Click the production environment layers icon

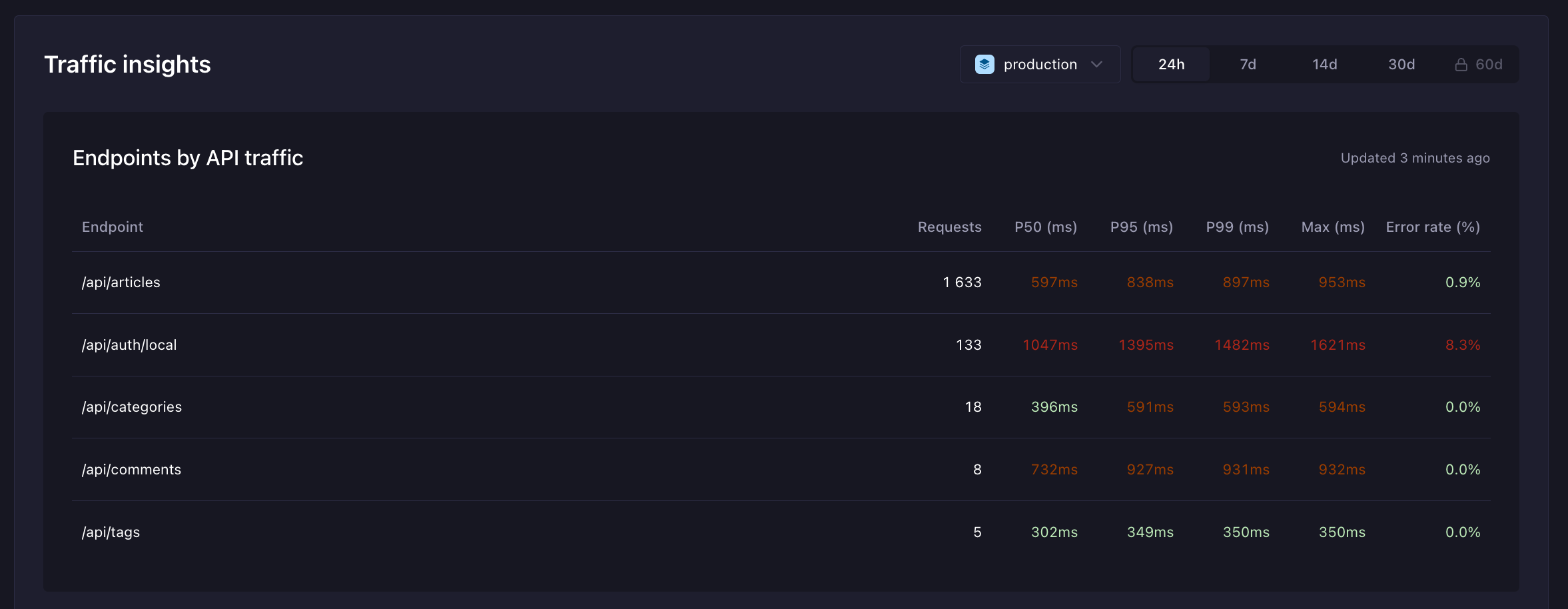point(984,65)
